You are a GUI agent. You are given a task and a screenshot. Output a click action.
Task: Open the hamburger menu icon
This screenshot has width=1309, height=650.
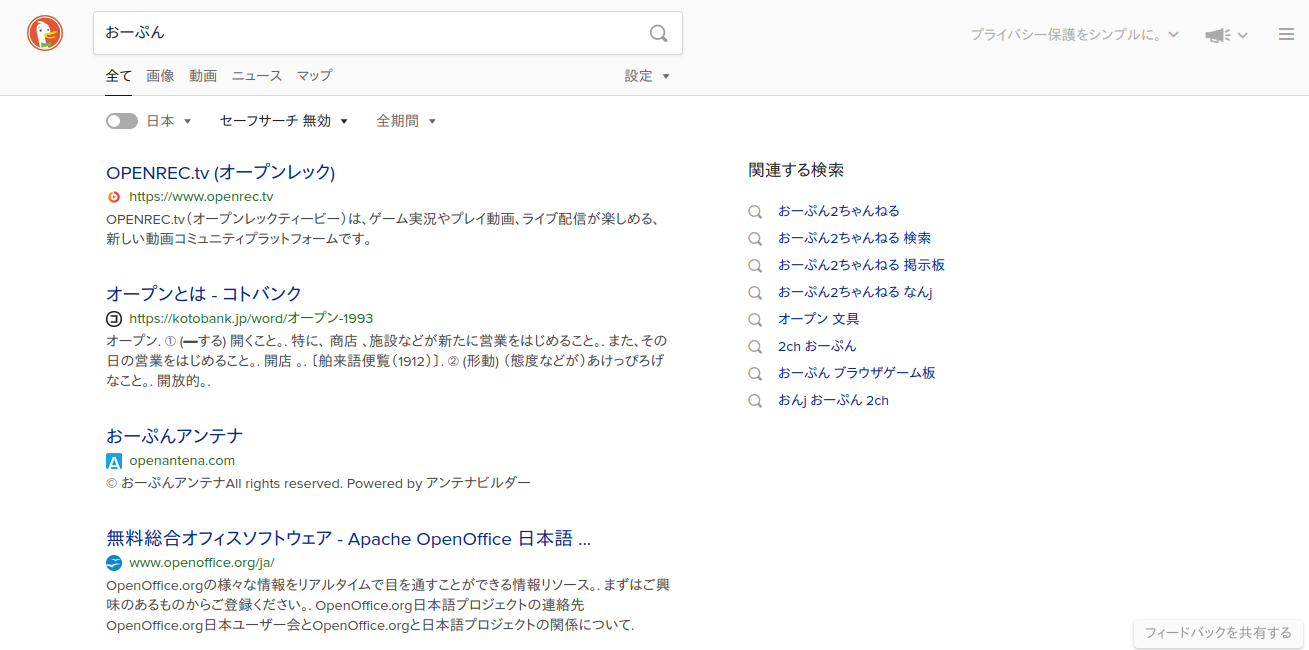(x=1287, y=34)
